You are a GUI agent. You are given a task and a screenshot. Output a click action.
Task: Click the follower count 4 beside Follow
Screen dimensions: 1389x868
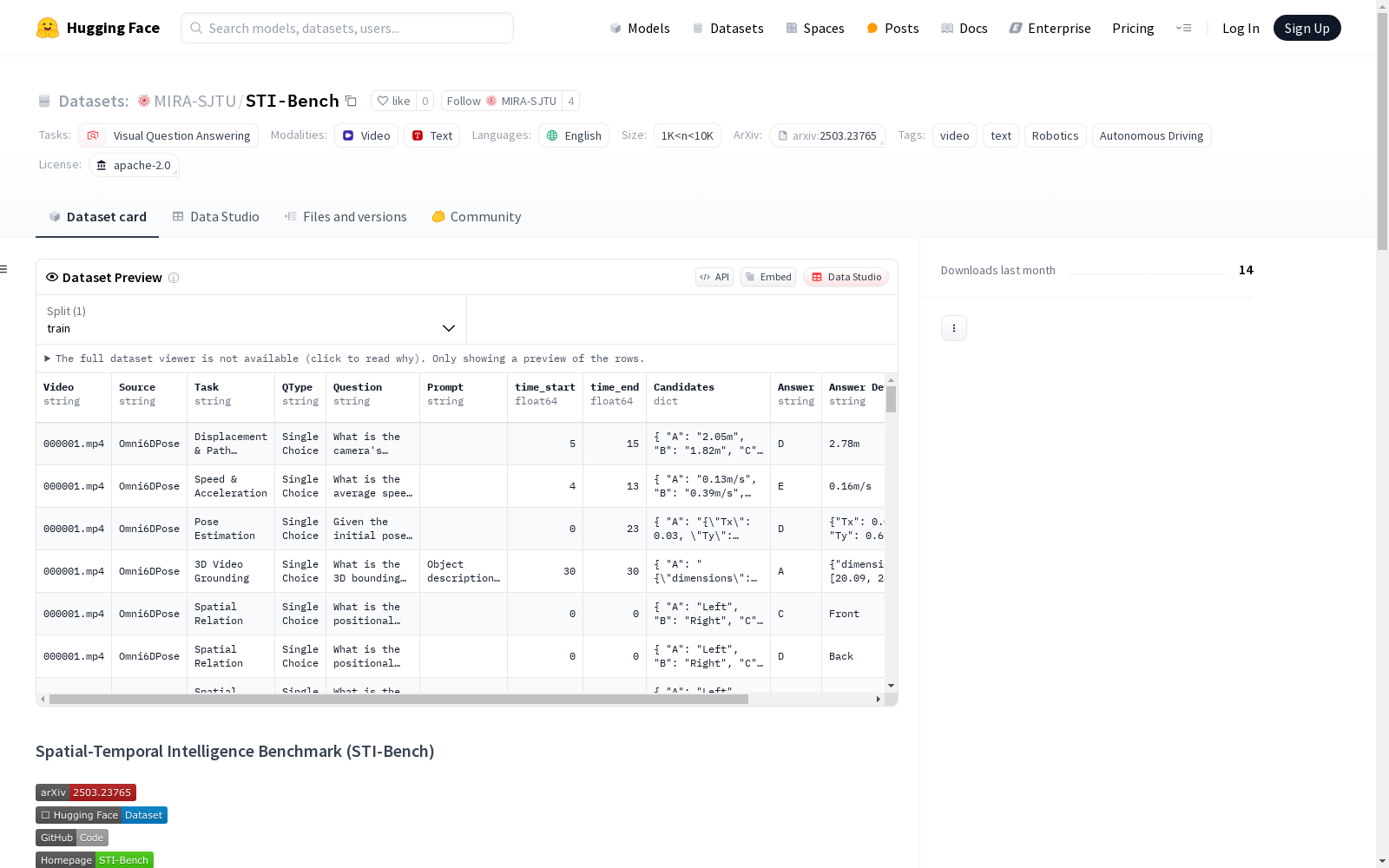coord(571,101)
